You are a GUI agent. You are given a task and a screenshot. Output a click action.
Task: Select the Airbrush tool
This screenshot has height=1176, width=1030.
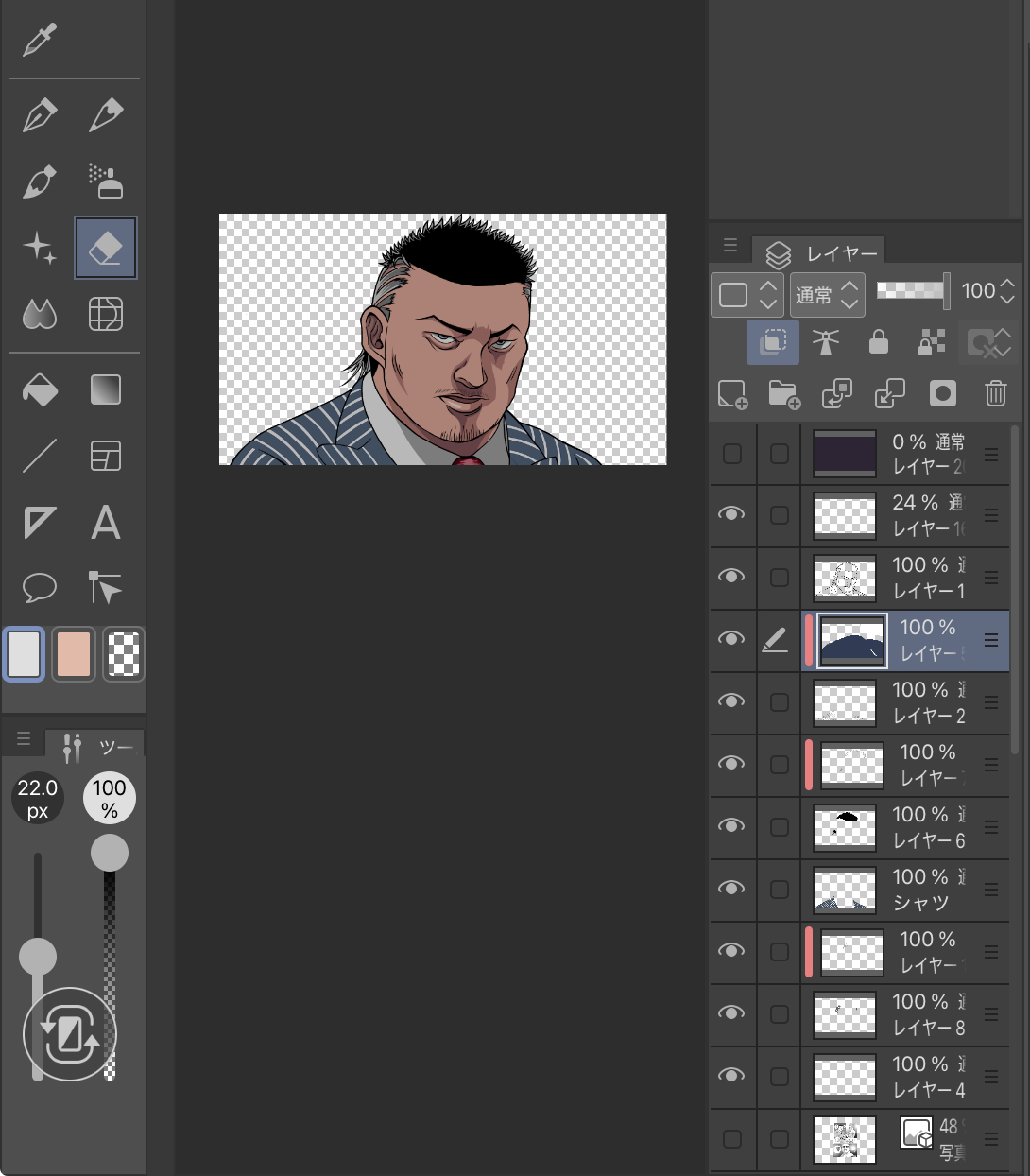pos(106,181)
